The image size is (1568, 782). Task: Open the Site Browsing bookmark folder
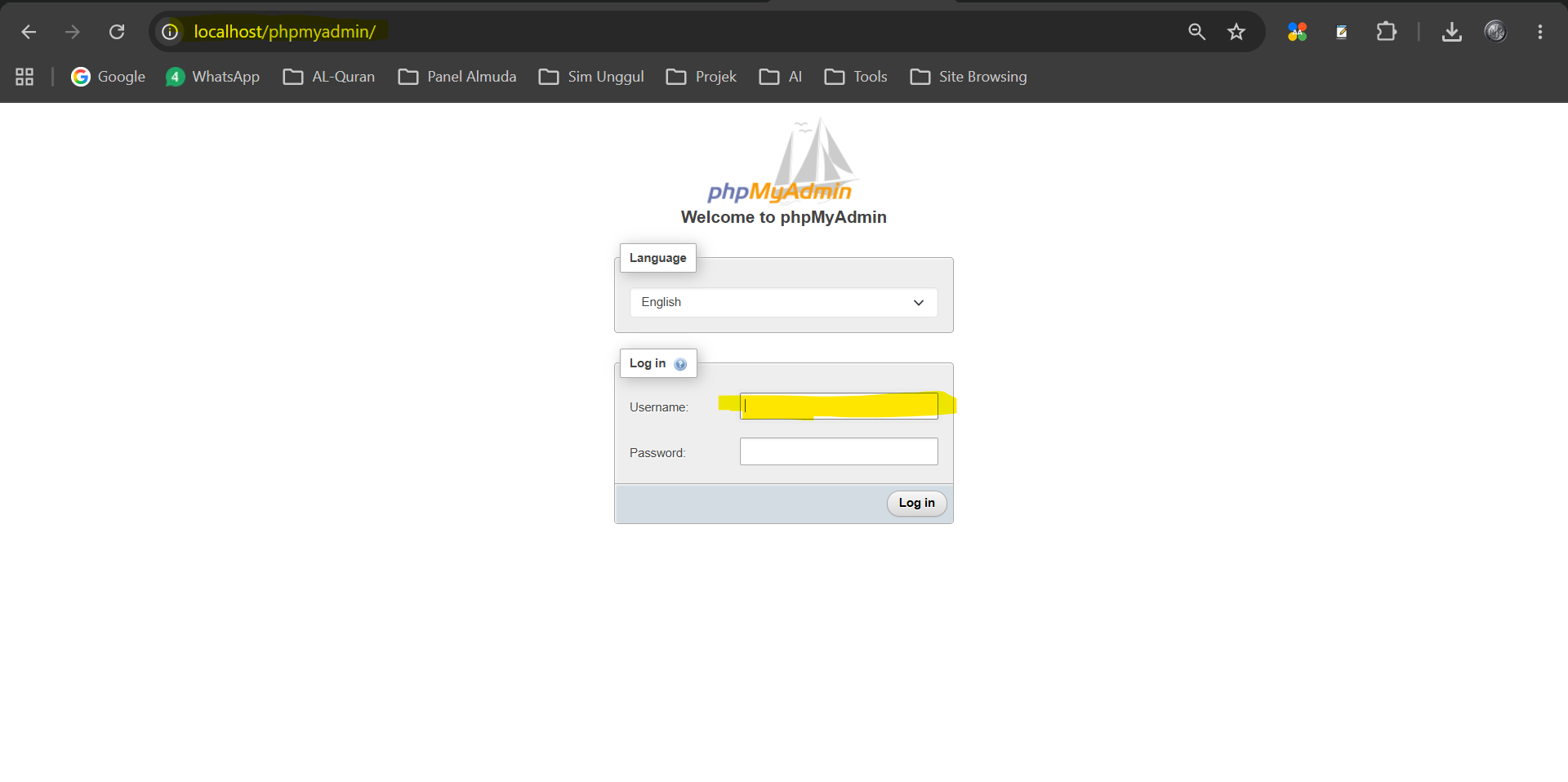(x=969, y=77)
